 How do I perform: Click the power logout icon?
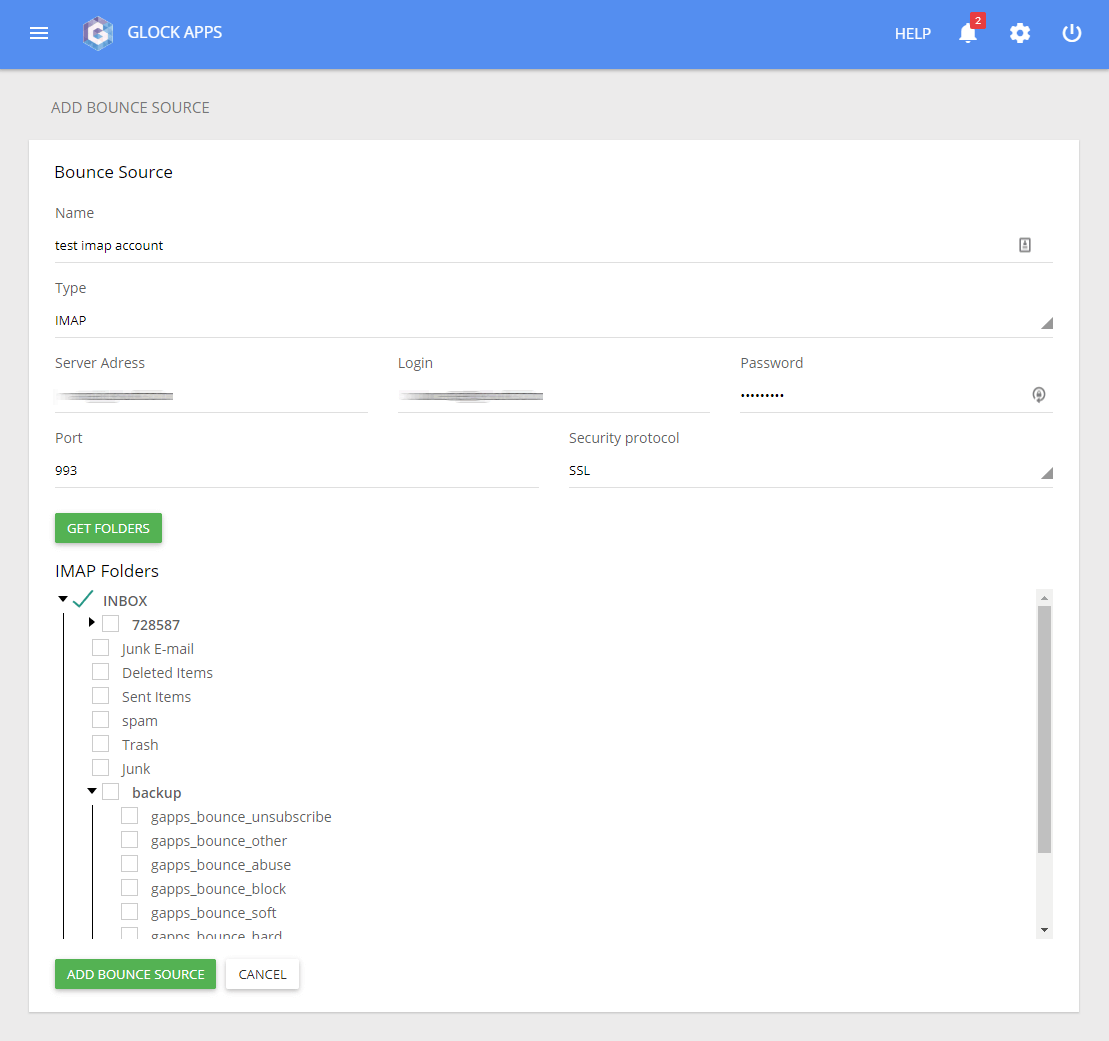click(x=1071, y=33)
